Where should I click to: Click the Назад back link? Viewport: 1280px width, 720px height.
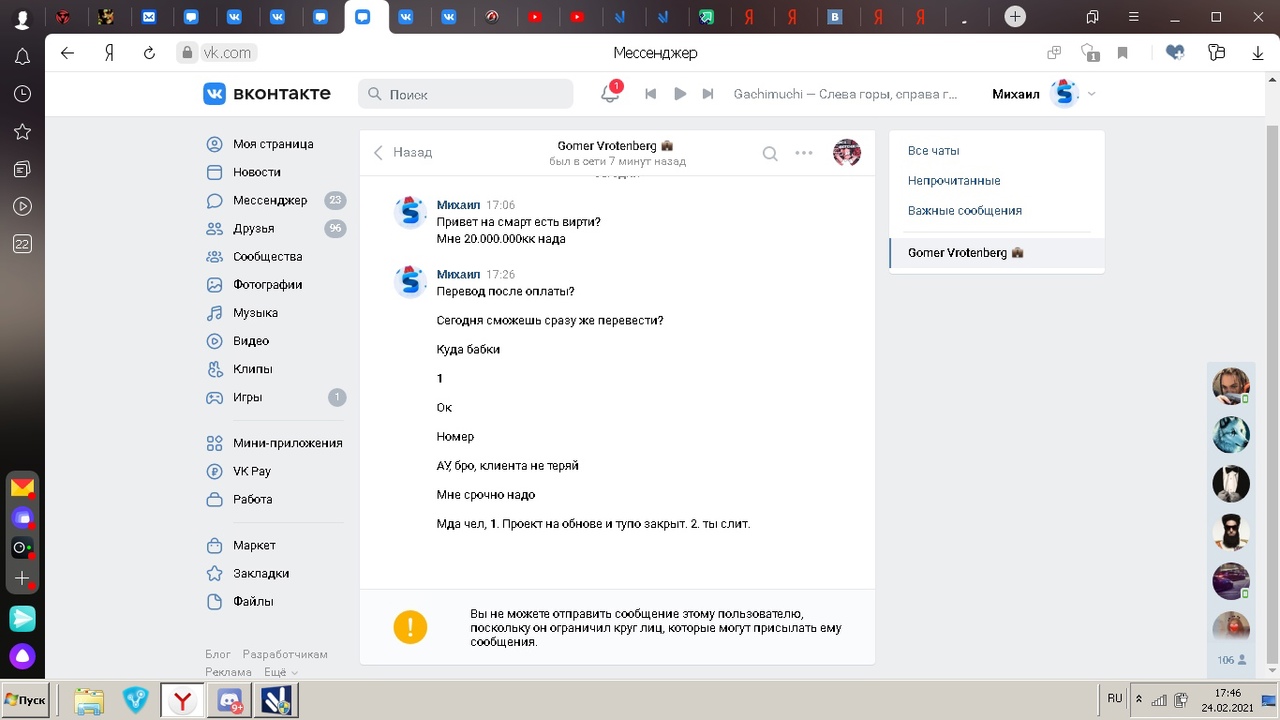[x=403, y=153]
